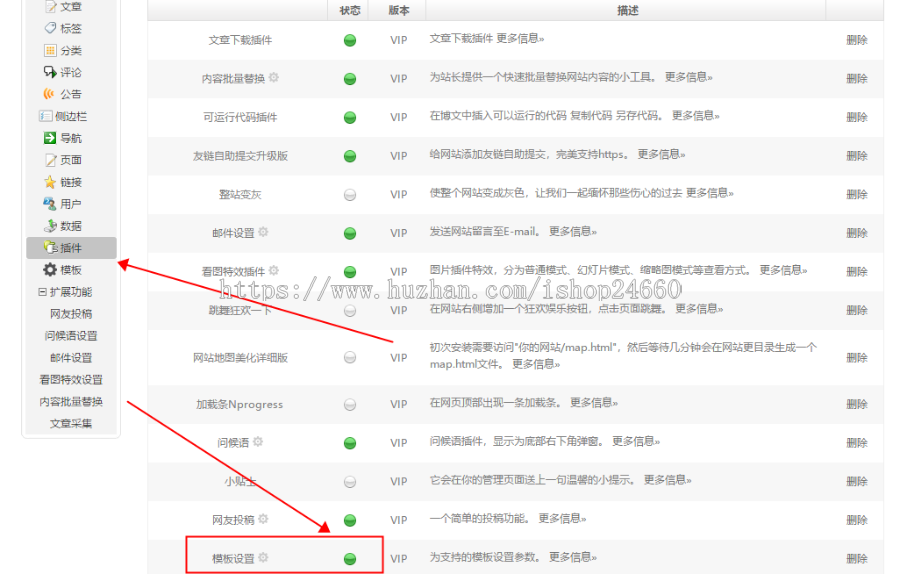This screenshot has width=900, height=574.
Task: Delete the 小贴士 plugin
Action: coord(856,482)
